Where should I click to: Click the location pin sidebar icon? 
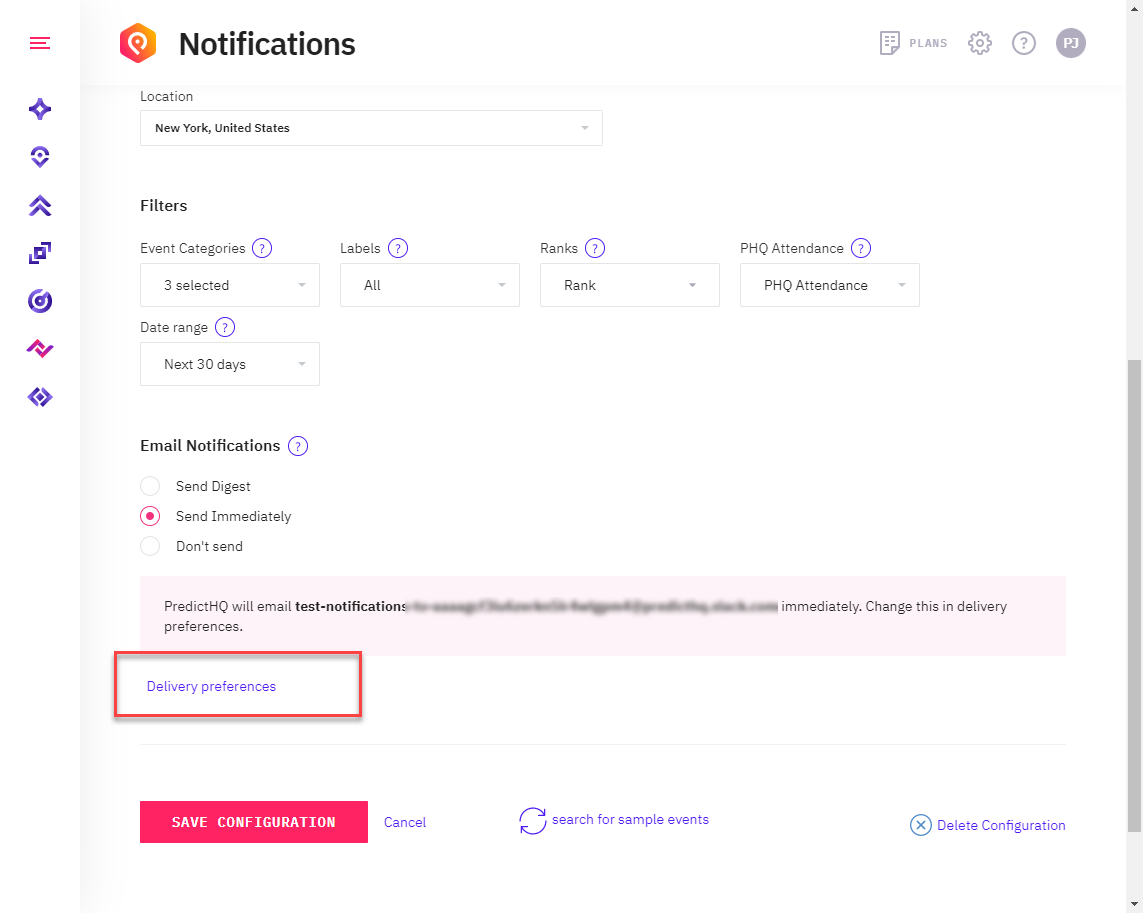40,157
